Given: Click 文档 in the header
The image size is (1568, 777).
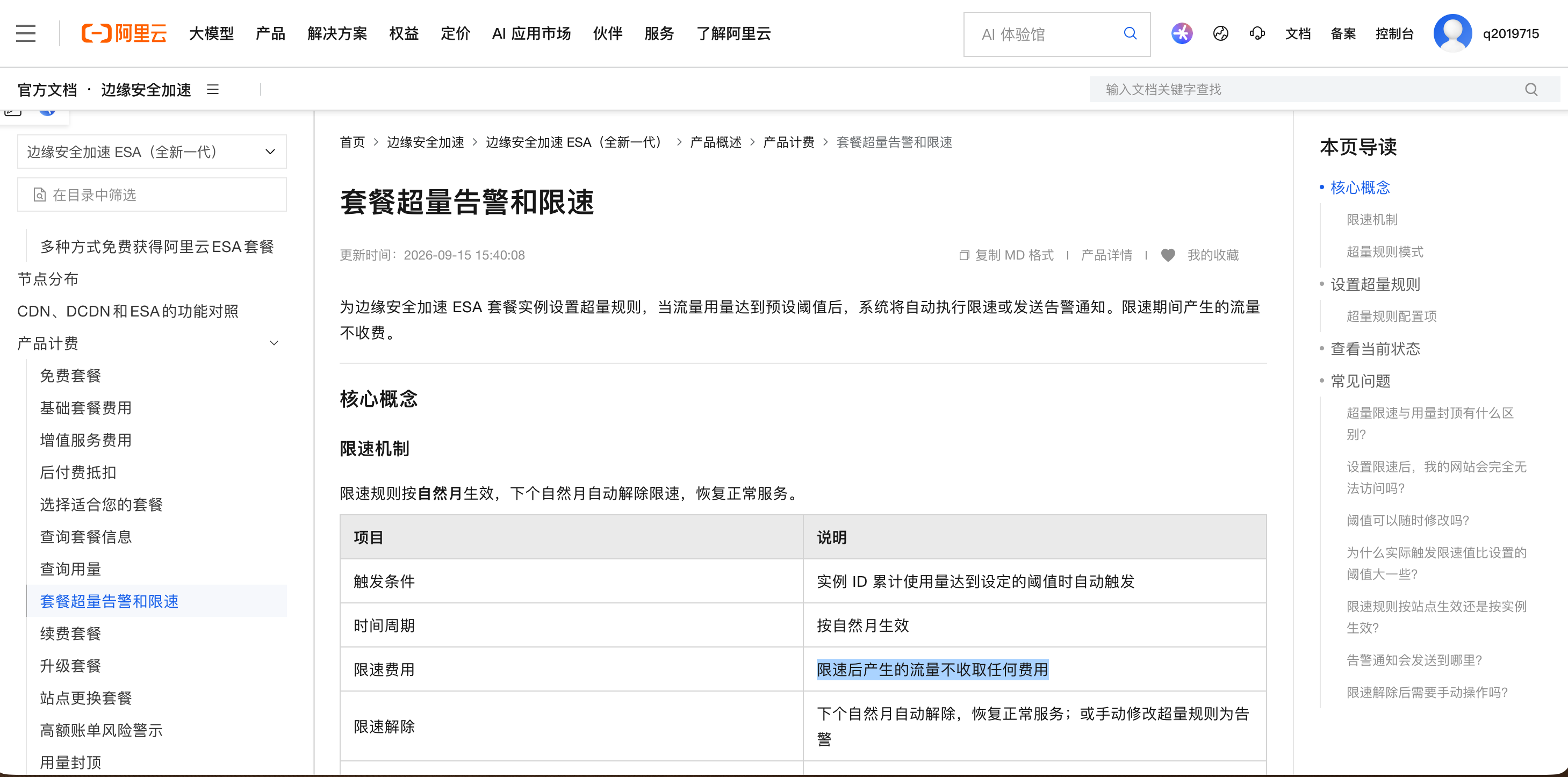Looking at the screenshot, I should [1298, 33].
